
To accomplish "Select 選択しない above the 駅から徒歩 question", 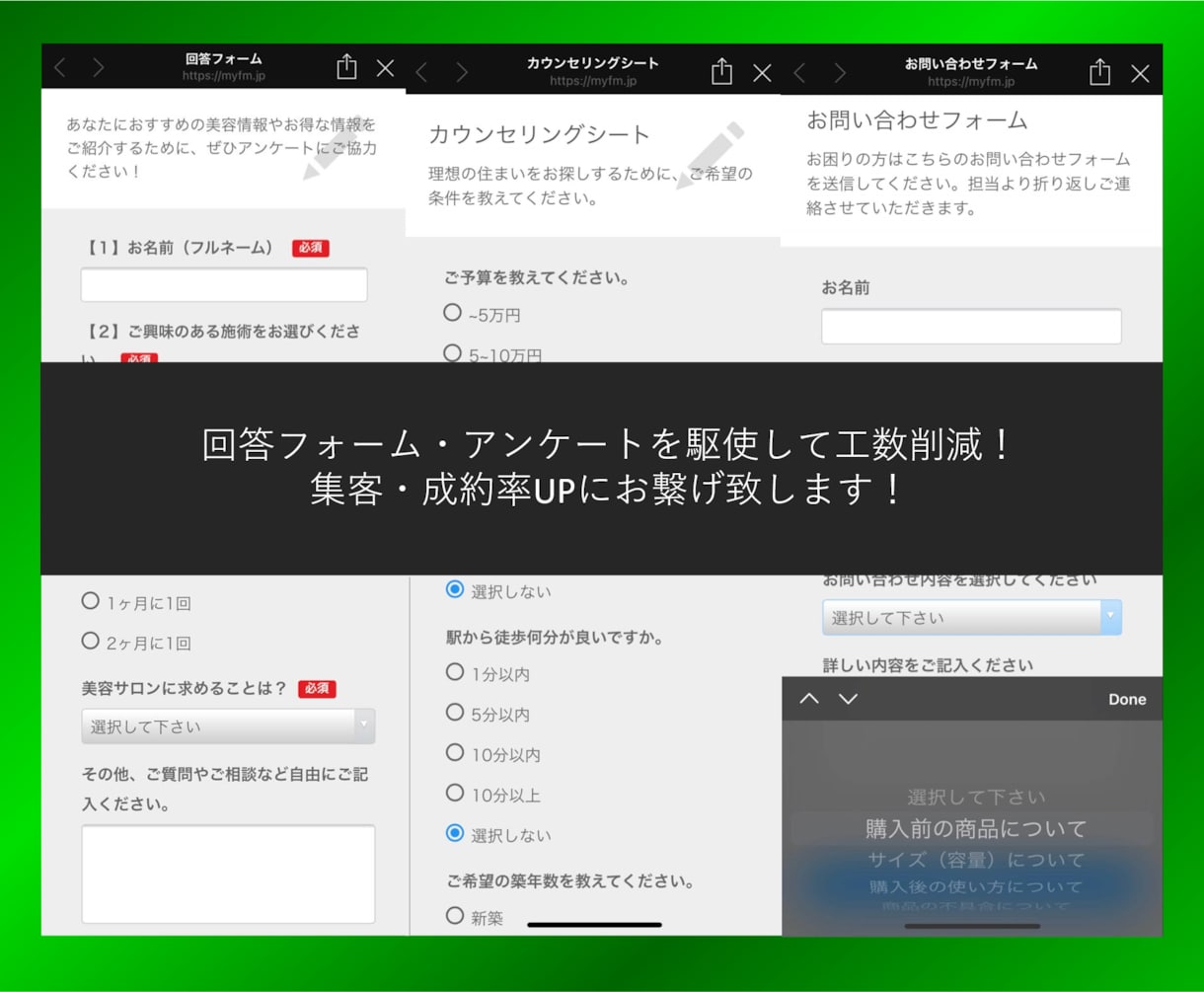I will click(455, 589).
